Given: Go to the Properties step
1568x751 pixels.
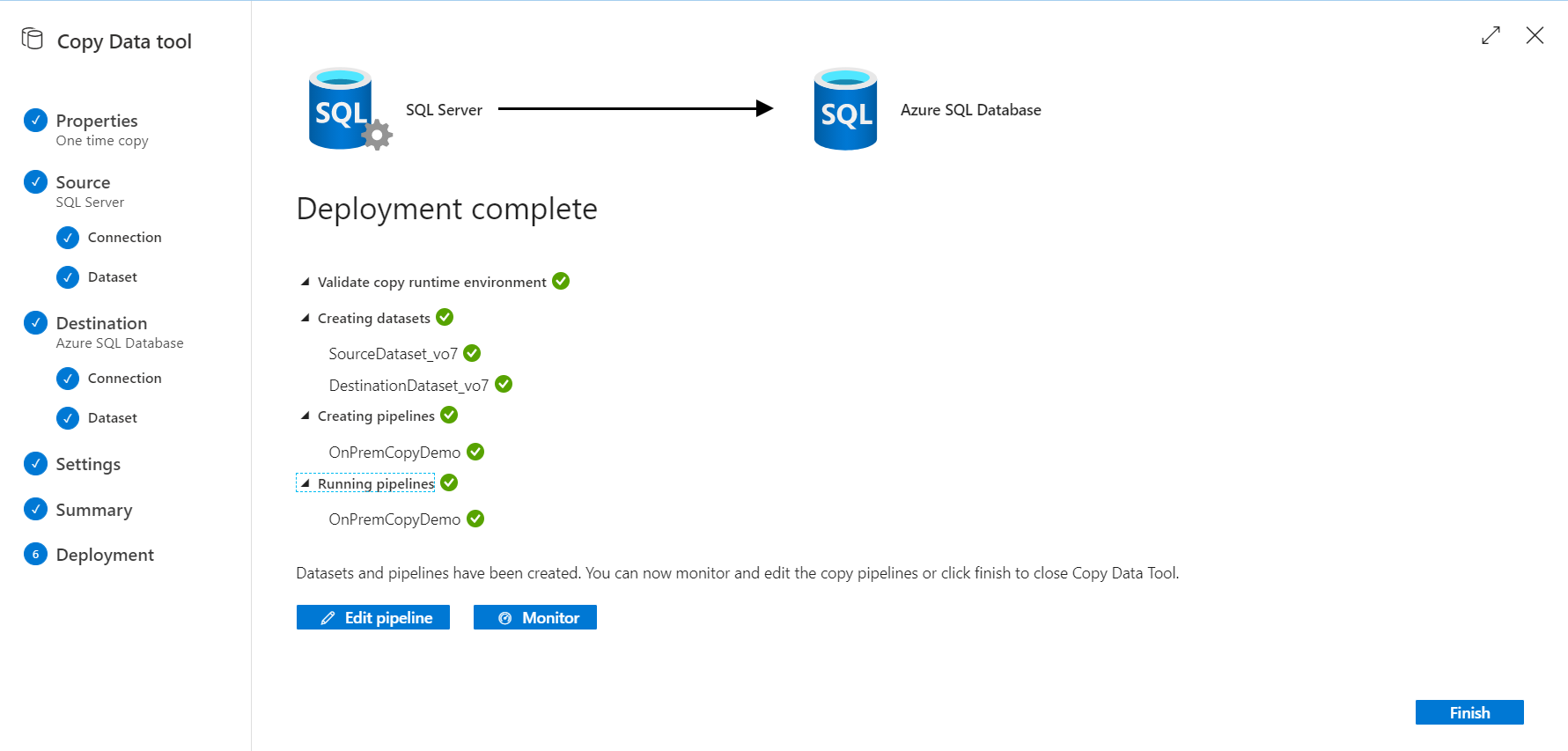Looking at the screenshot, I should (x=97, y=121).
